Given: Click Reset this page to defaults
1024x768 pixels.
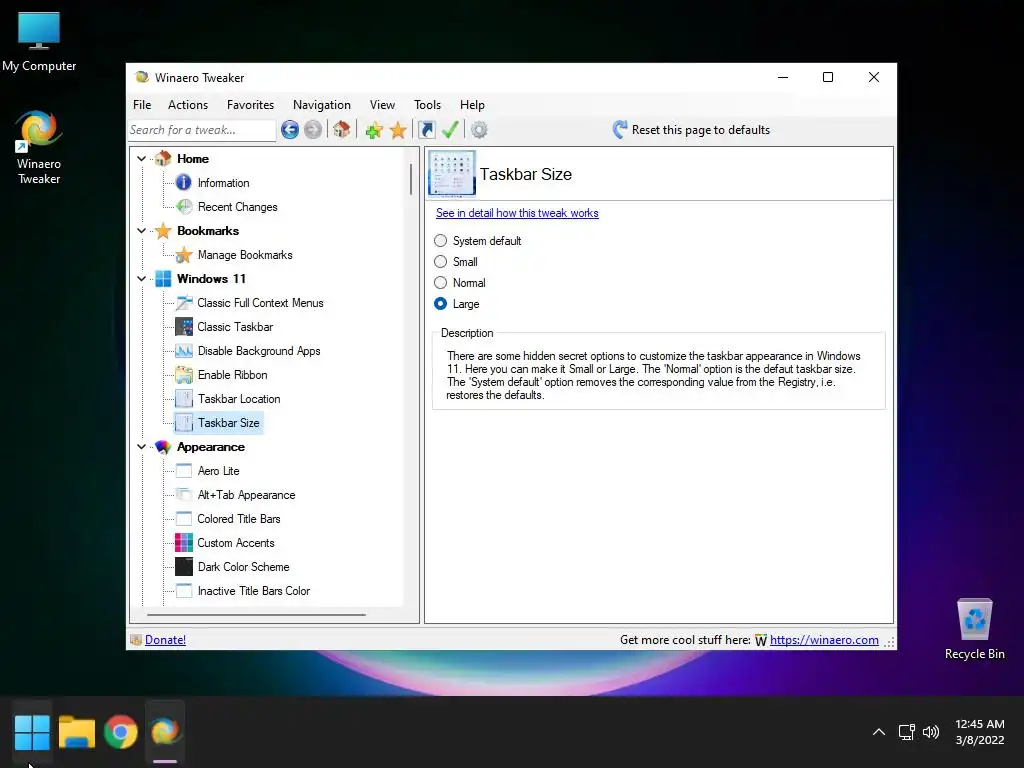Looking at the screenshot, I should coord(692,130).
